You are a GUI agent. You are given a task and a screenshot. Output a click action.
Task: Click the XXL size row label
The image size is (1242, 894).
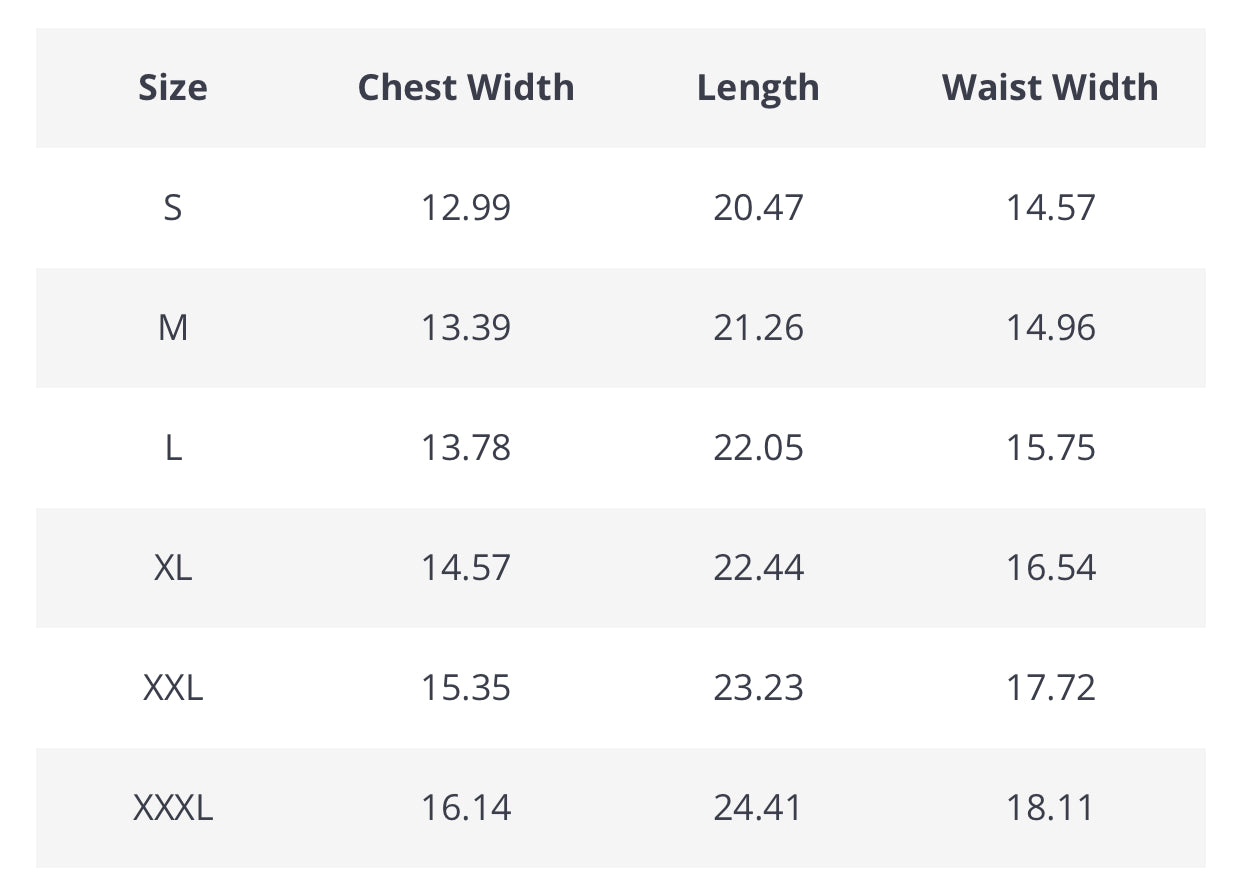[173, 688]
